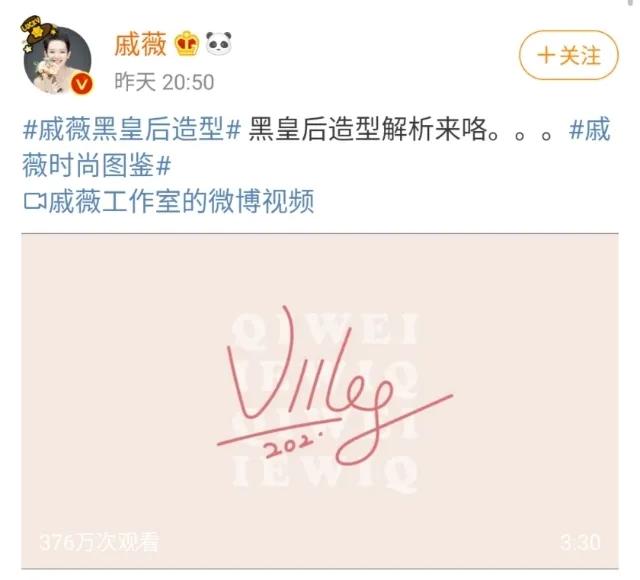Open the 戚薇 username link
The height and width of the screenshot is (580, 640).
click(x=140, y=44)
